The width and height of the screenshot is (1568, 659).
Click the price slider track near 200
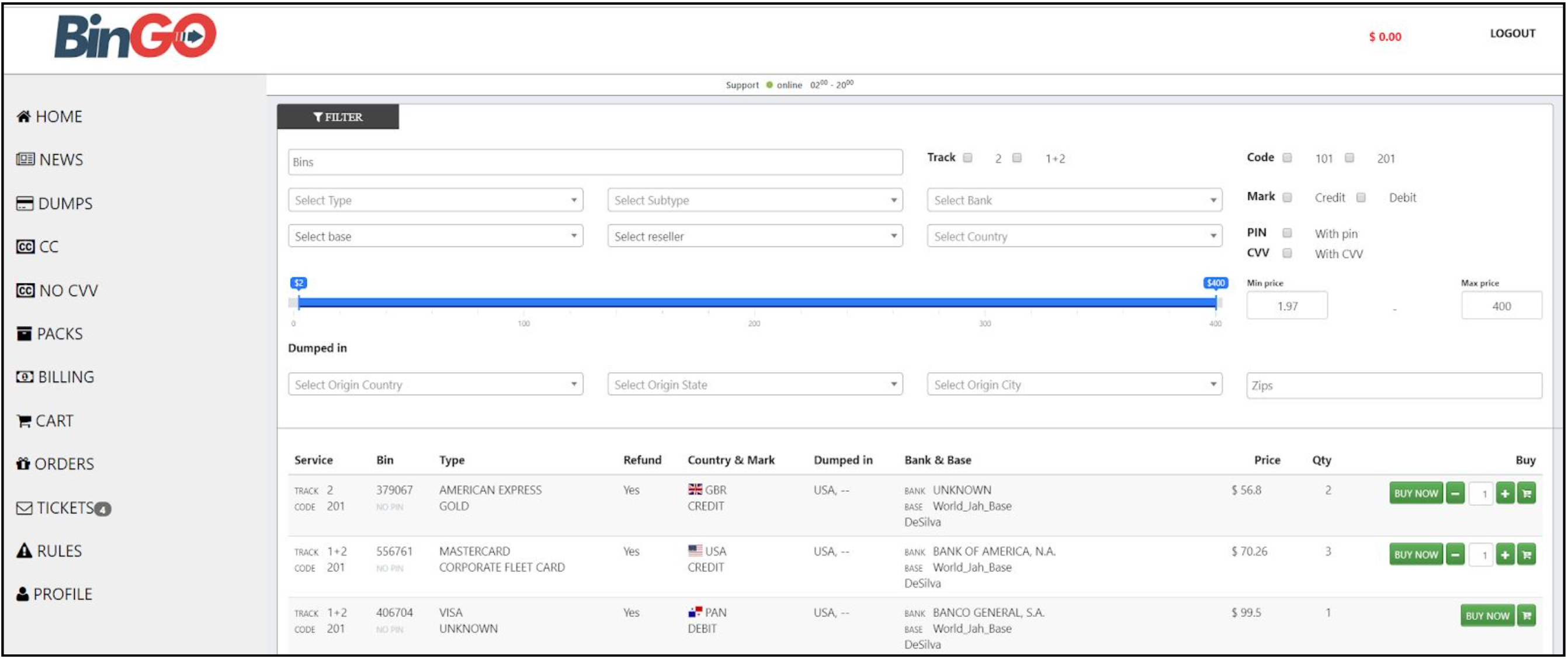754,303
